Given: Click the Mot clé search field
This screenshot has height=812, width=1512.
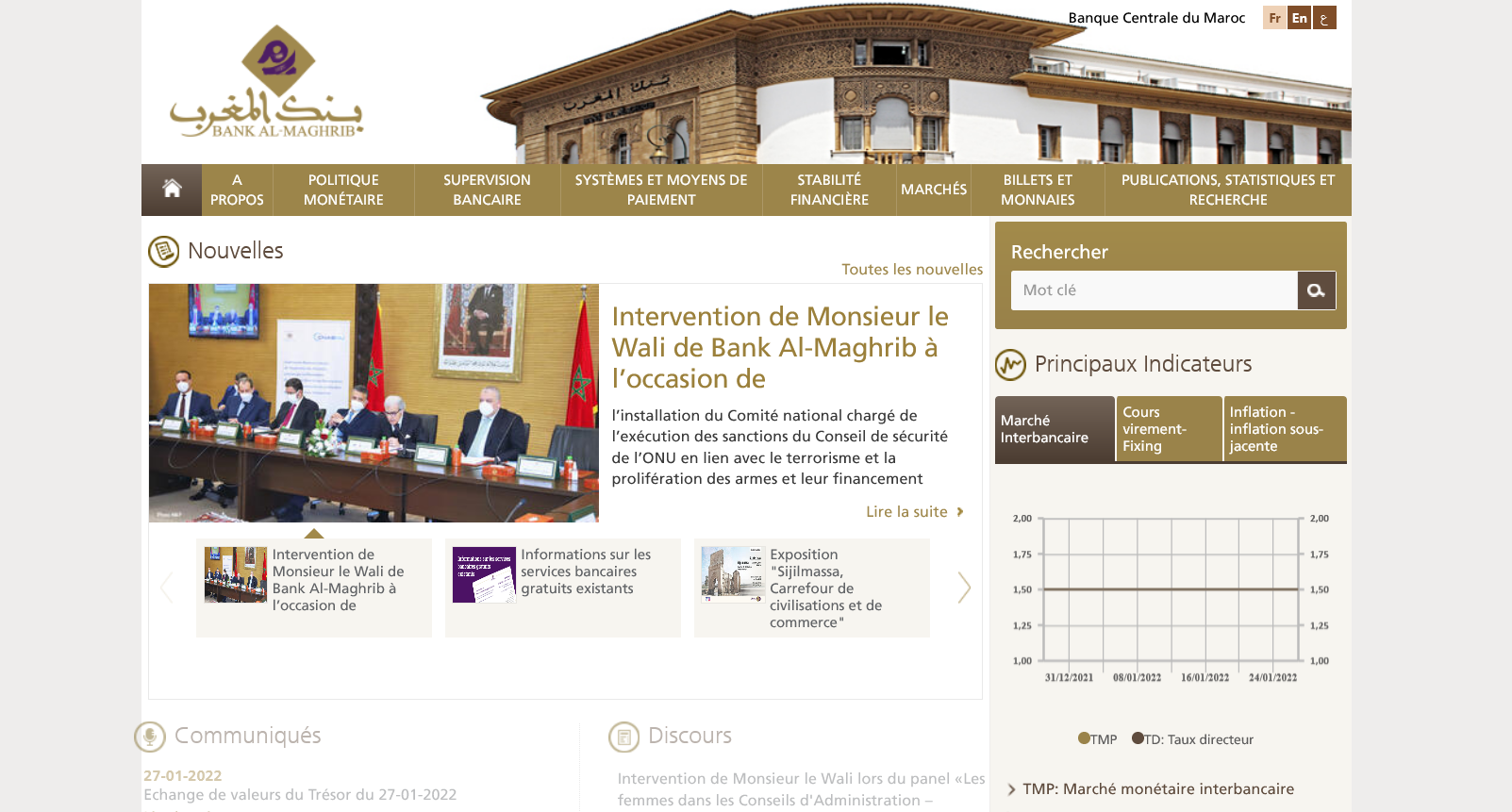Looking at the screenshot, I should coord(1154,290).
